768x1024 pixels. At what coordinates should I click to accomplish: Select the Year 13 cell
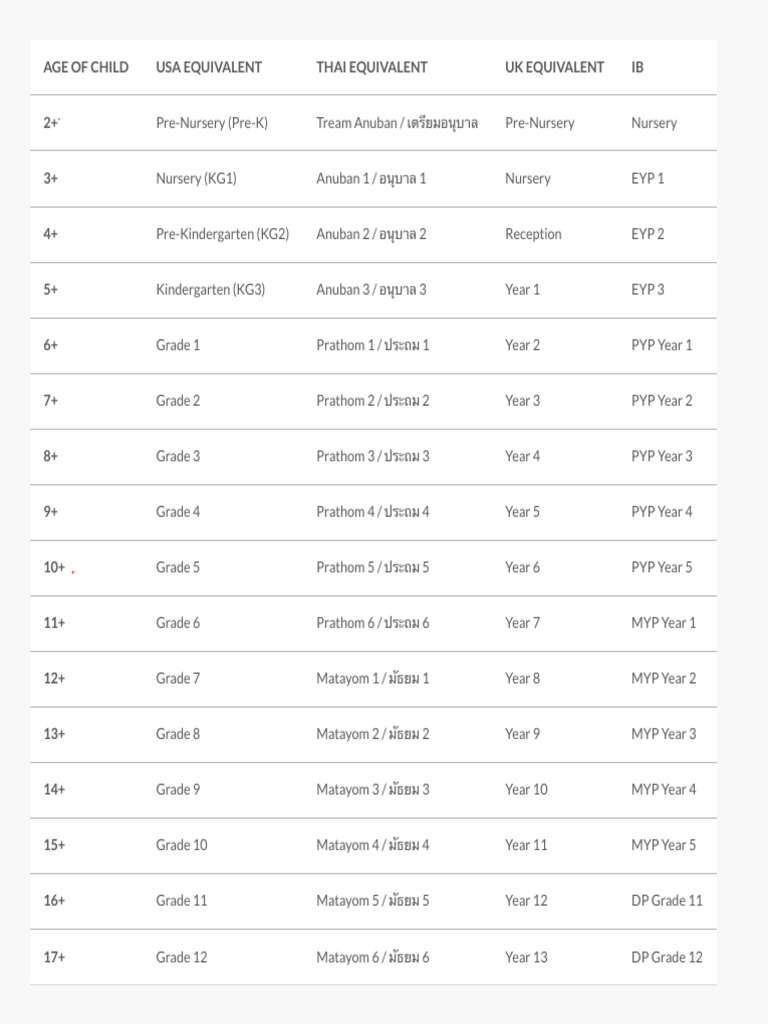(526, 957)
